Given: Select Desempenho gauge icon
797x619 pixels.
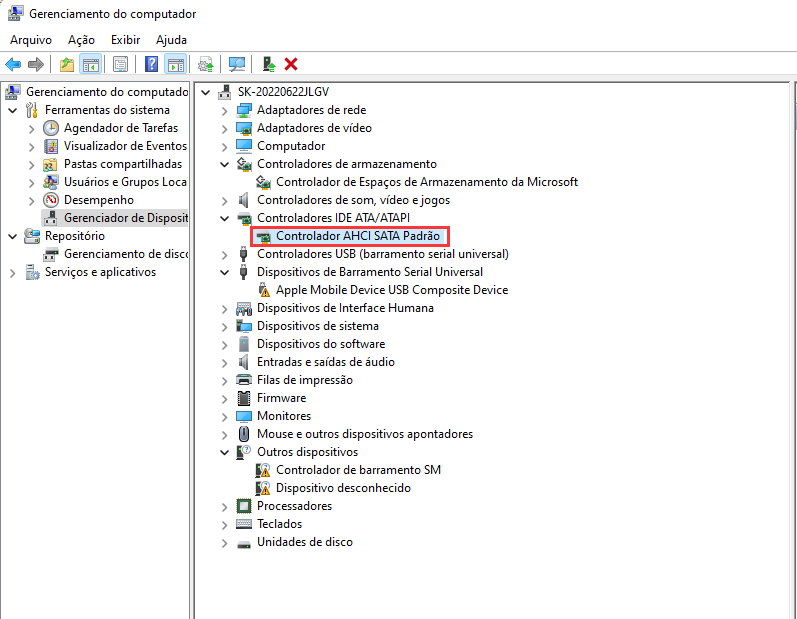Looking at the screenshot, I should [51, 200].
